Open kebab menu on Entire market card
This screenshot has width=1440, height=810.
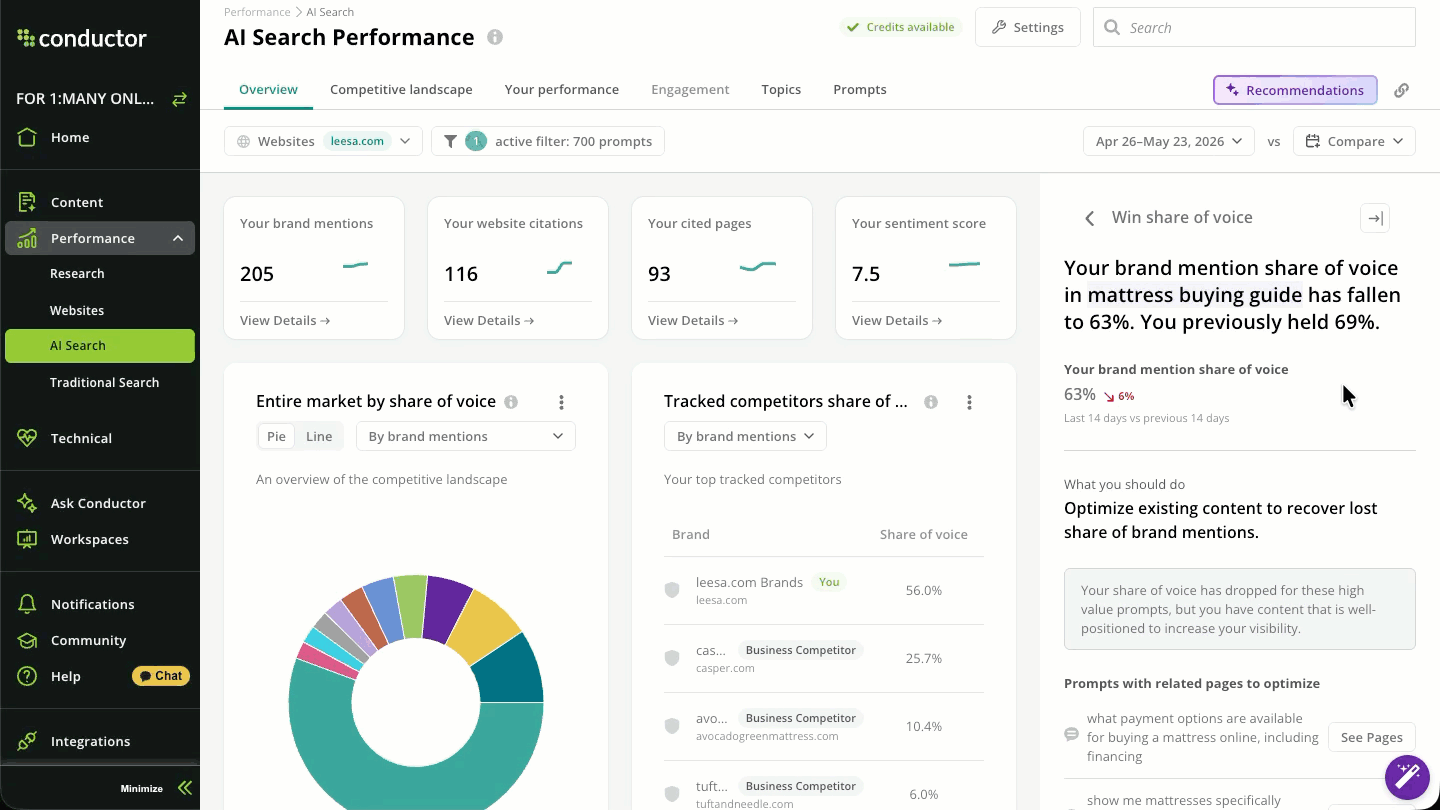click(x=561, y=402)
